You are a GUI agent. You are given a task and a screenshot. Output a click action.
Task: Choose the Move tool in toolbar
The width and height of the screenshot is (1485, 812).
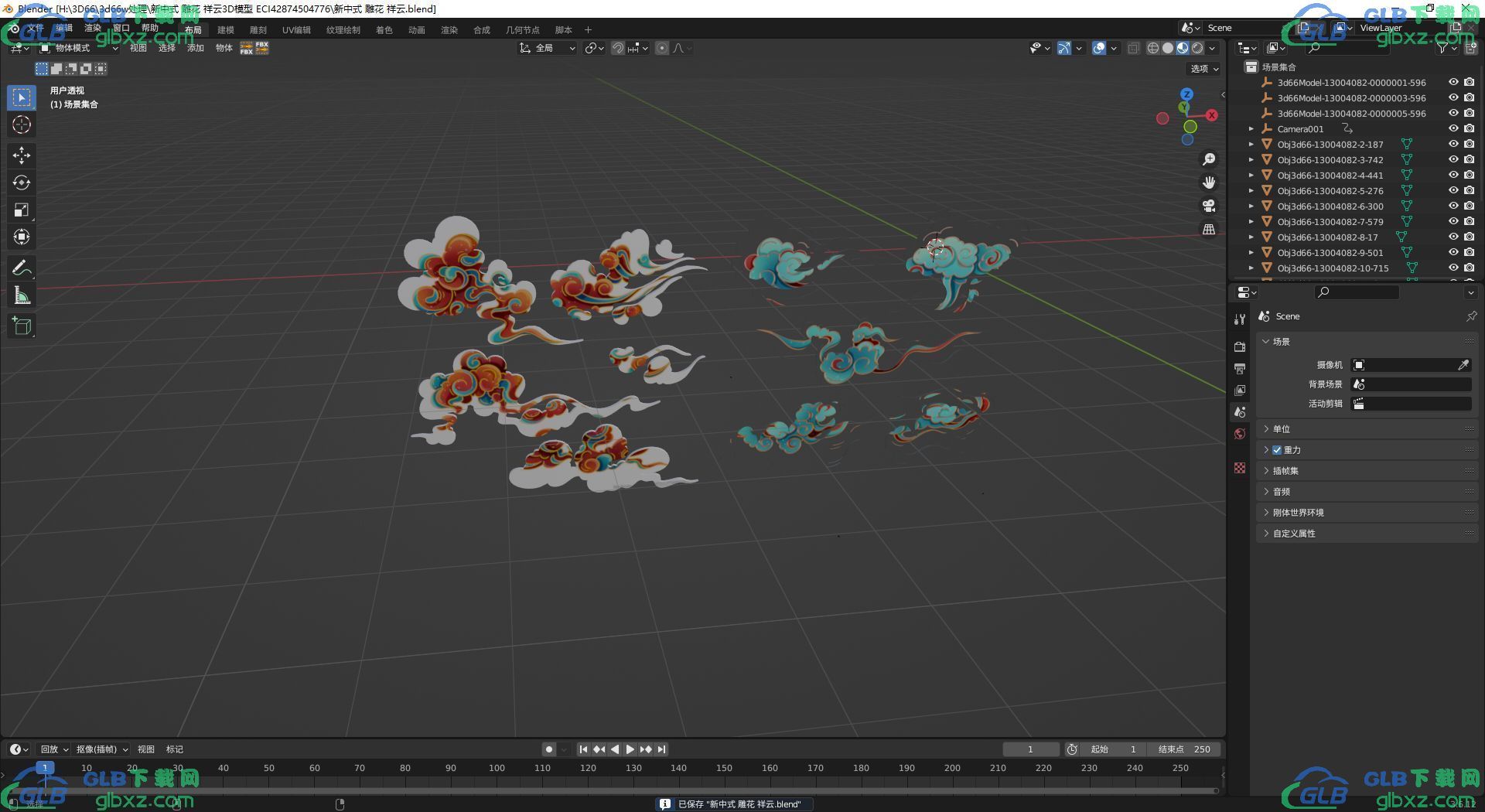point(22,155)
